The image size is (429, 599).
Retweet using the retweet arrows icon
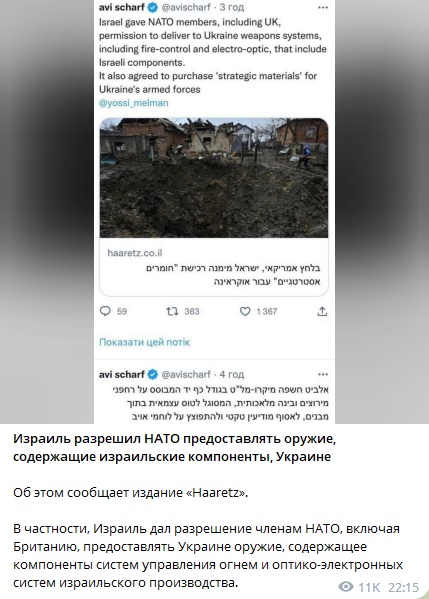(x=172, y=312)
